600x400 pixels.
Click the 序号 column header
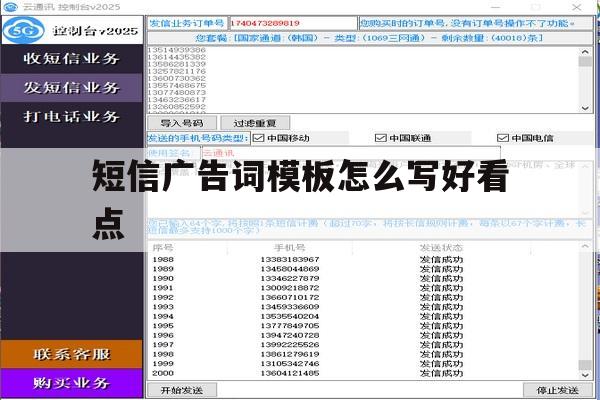[163, 248]
